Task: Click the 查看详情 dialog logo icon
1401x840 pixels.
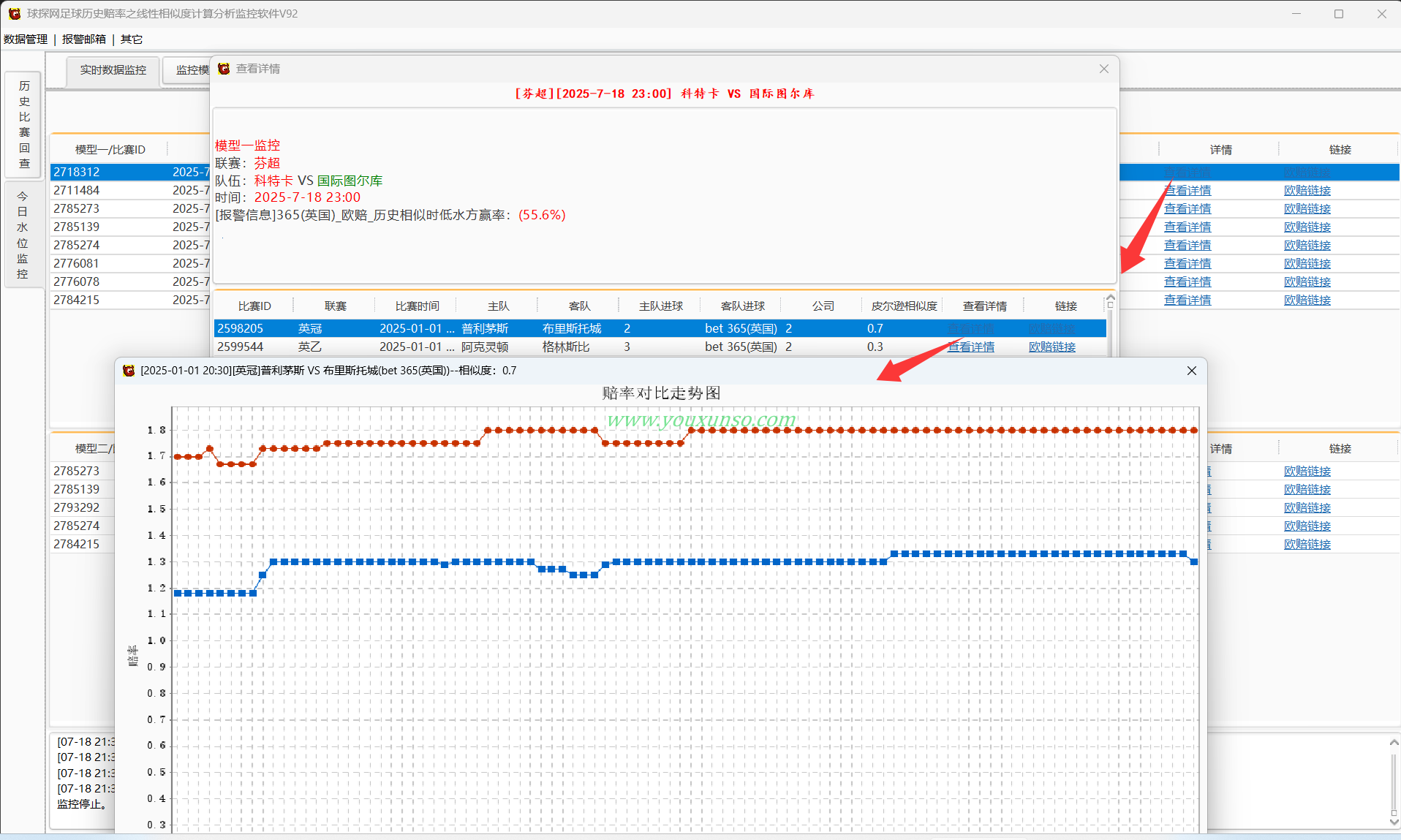Action: [224, 69]
